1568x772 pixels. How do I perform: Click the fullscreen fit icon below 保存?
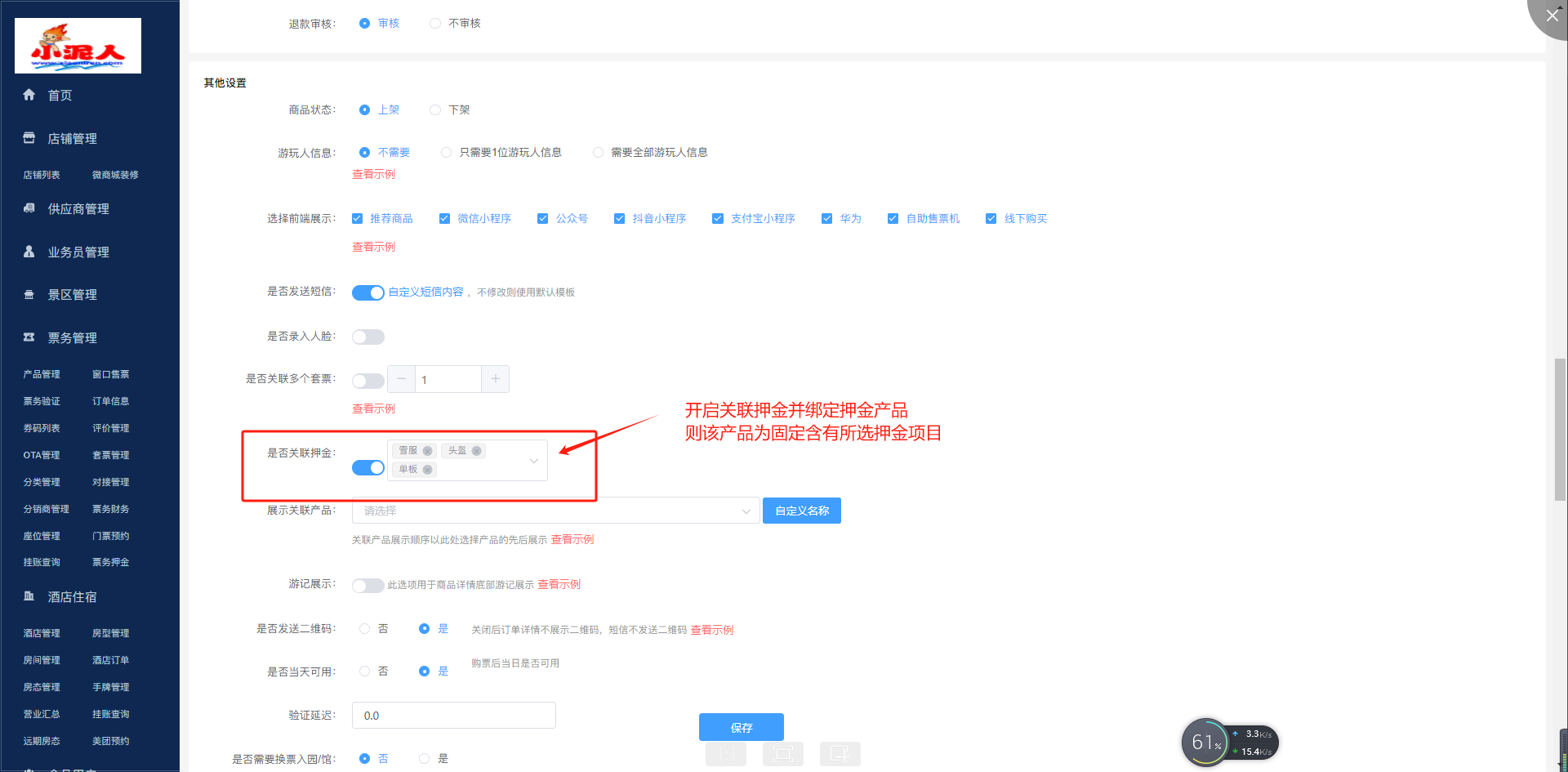tap(782, 753)
